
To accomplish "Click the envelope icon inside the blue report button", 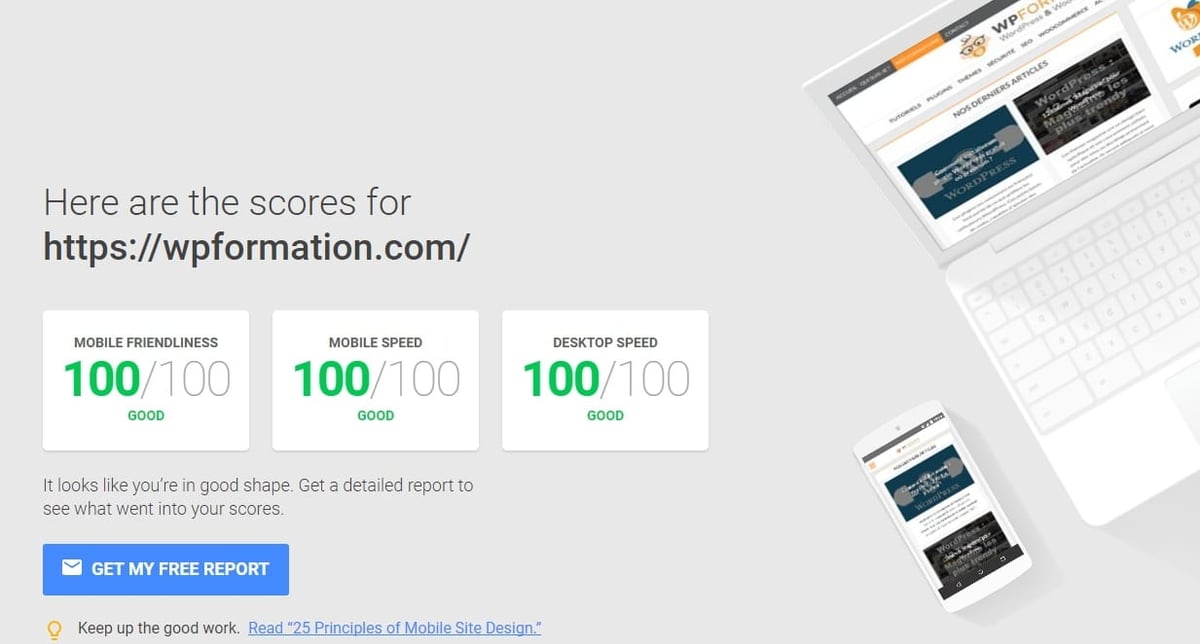I will (x=71, y=568).
